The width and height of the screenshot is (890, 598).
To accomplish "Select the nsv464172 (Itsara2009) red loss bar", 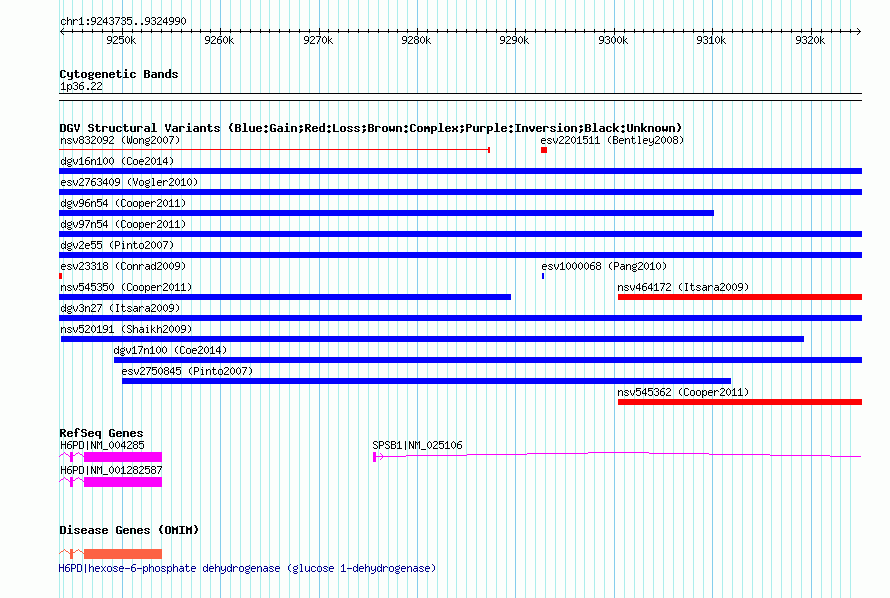I will point(740,297).
